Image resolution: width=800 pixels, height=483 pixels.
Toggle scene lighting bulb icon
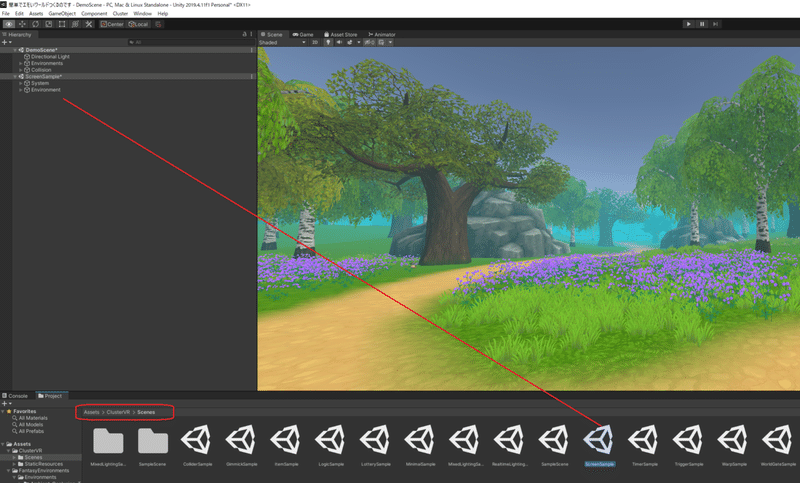click(x=328, y=42)
